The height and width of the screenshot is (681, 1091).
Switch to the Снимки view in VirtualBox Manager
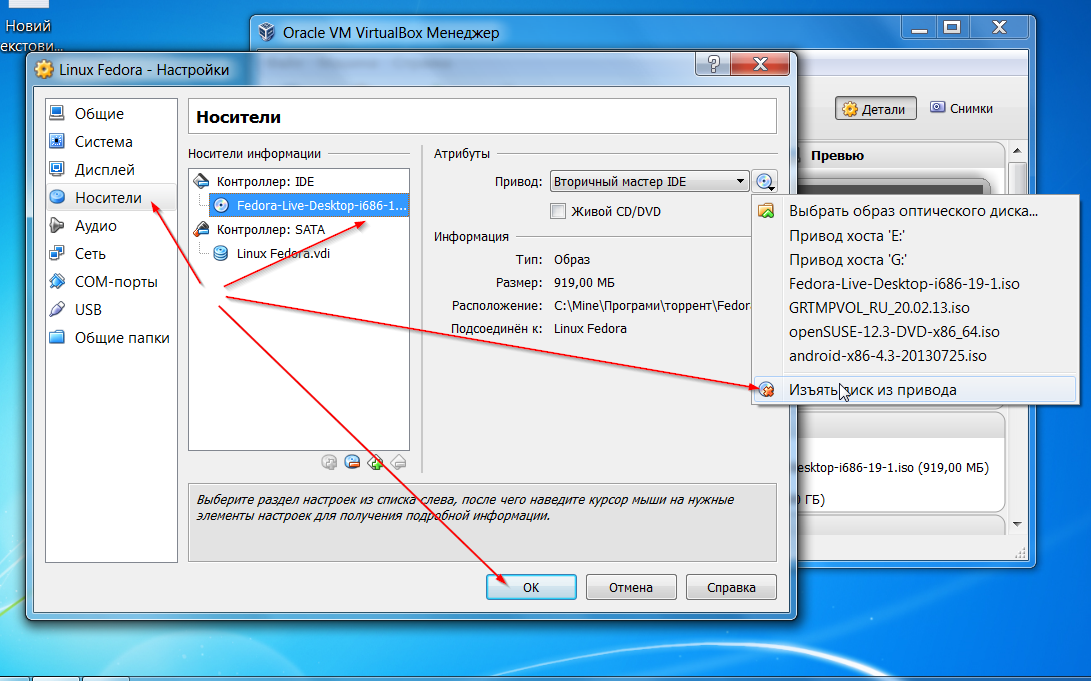point(960,109)
